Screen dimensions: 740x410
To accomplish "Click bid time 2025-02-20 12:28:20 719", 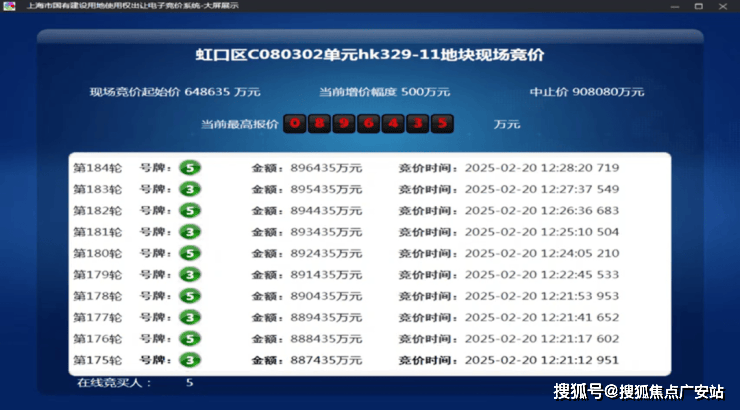I will [542, 168].
